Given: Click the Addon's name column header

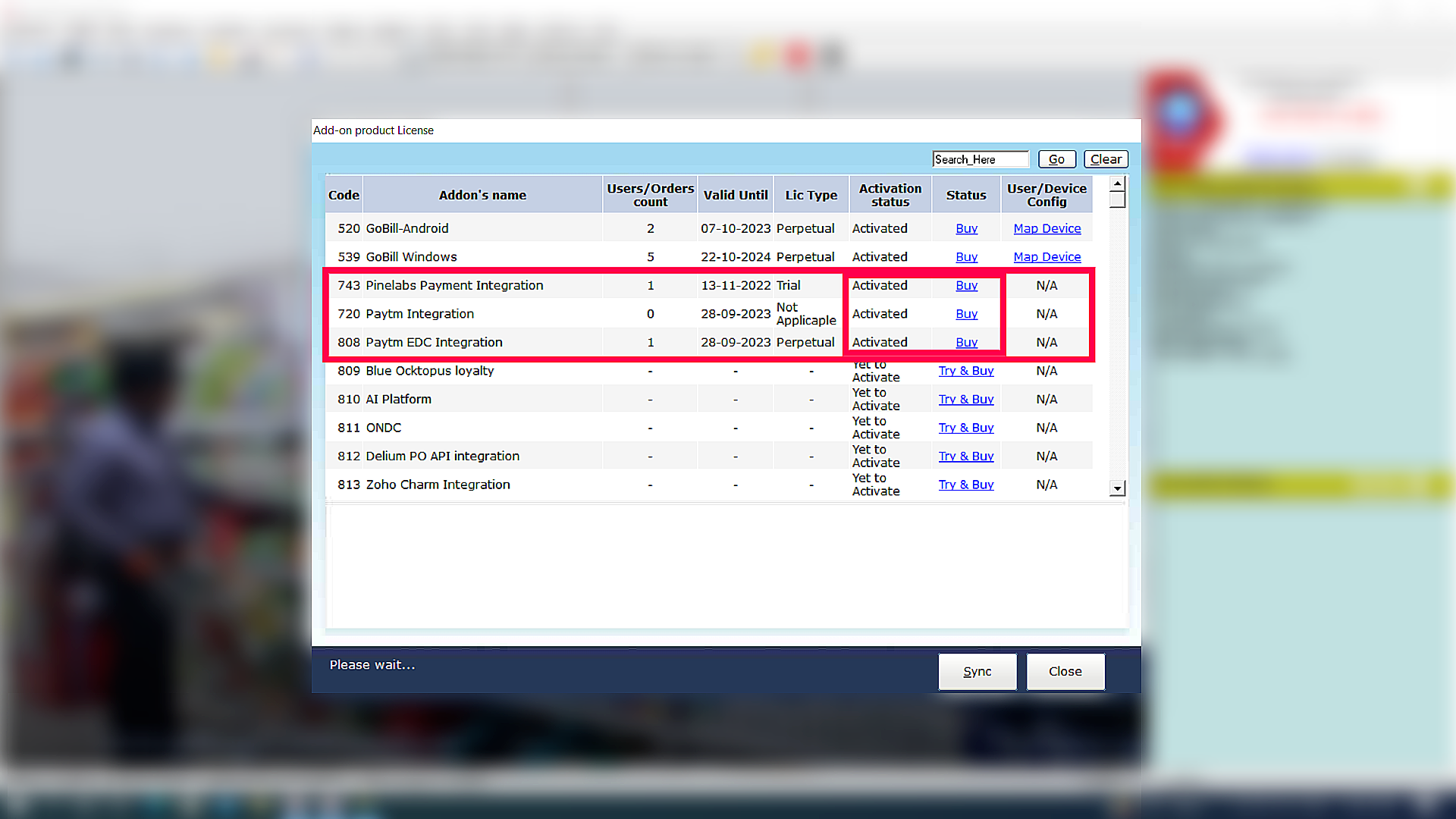Looking at the screenshot, I should 482,195.
